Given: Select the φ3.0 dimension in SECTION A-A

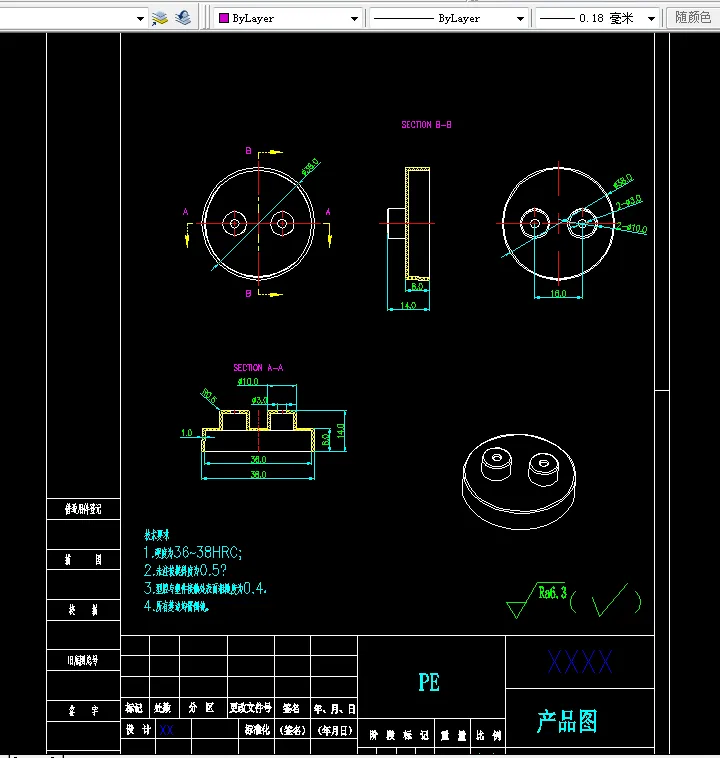Looking at the screenshot, I should click(259, 400).
